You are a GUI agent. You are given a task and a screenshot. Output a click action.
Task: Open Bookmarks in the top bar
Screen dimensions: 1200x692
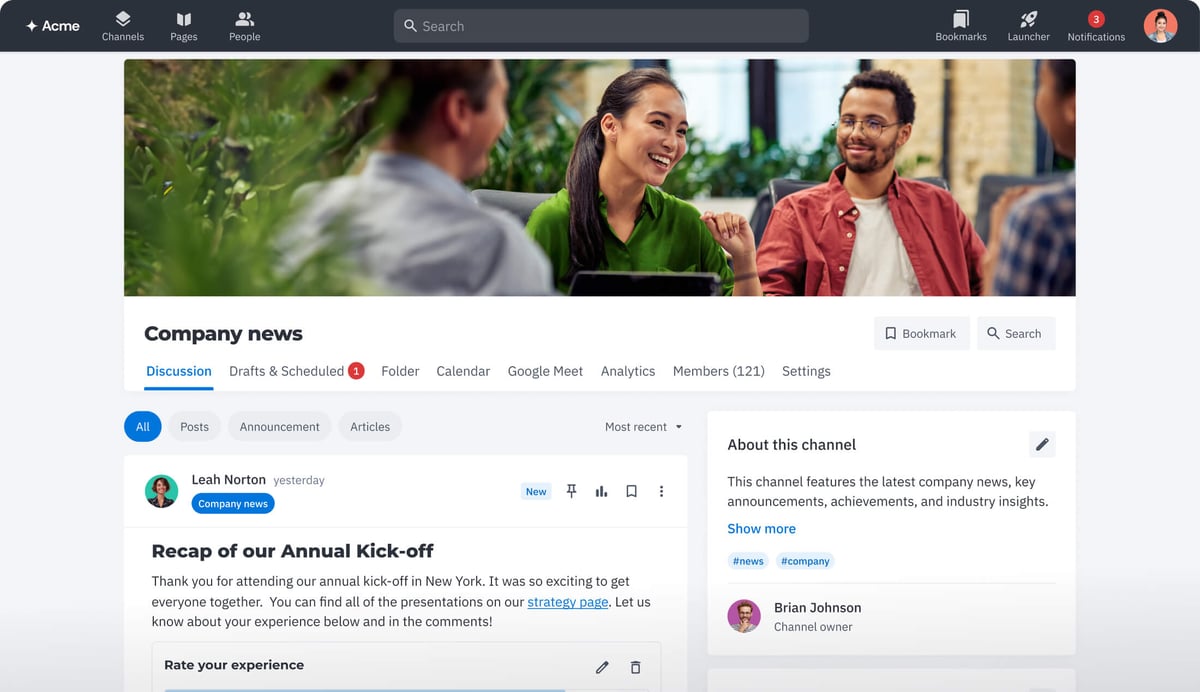pos(960,26)
